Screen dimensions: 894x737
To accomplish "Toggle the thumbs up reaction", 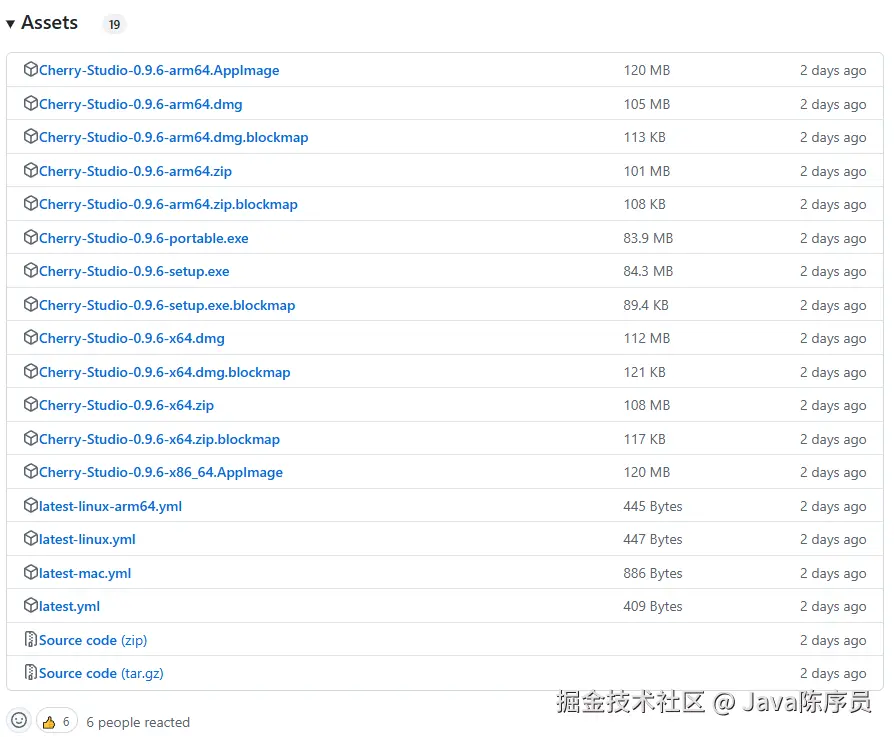I will (x=56, y=722).
